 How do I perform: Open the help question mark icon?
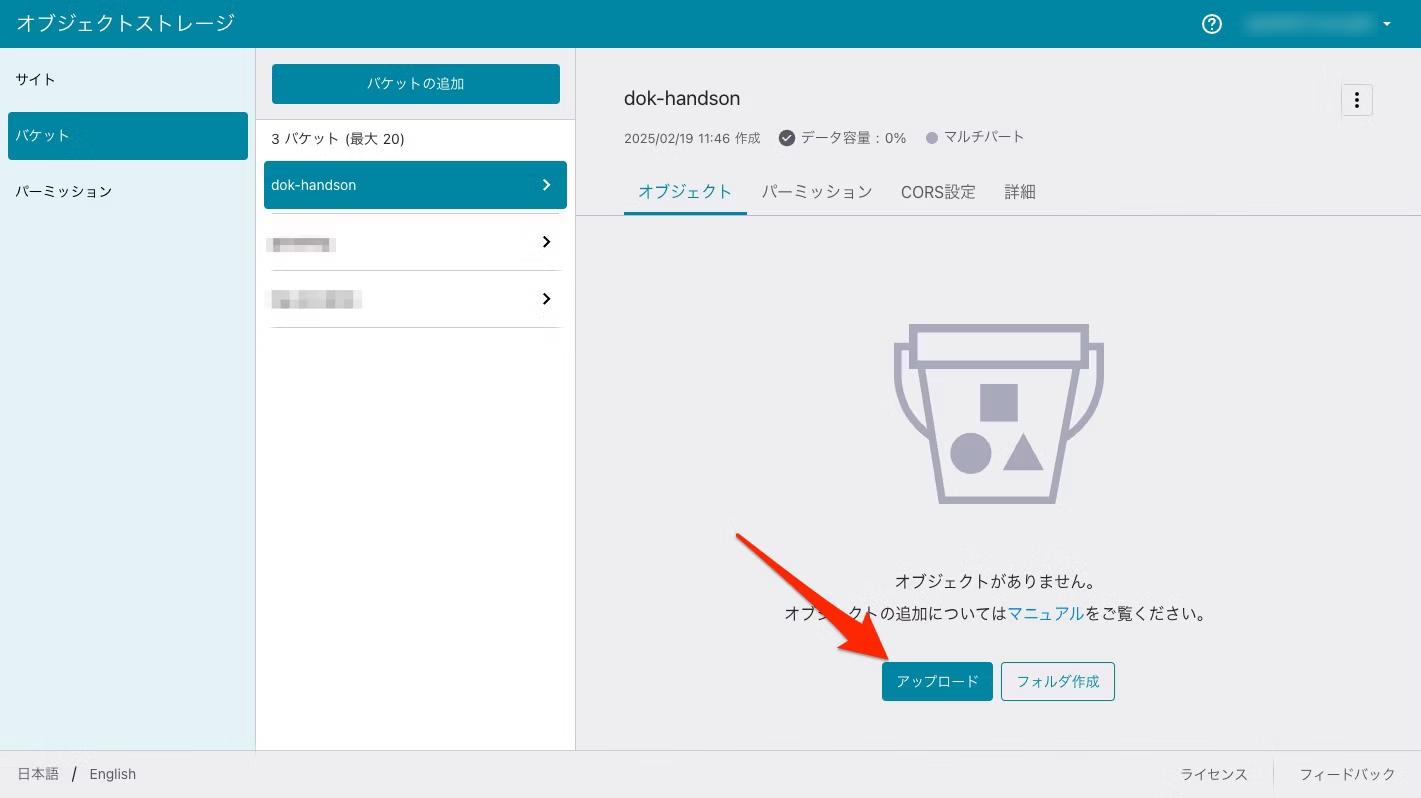click(1211, 24)
